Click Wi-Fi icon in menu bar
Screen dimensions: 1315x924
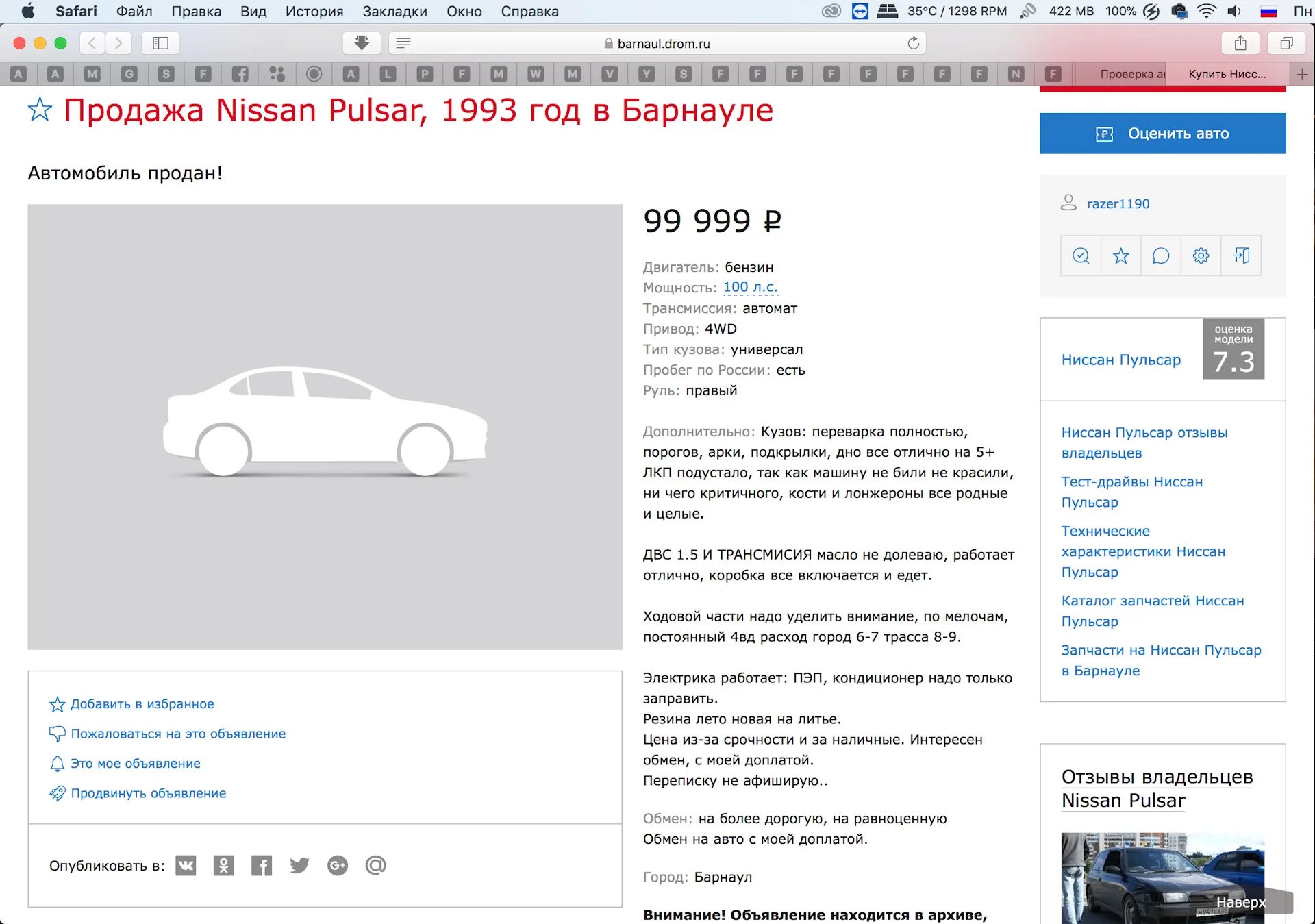pyautogui.click(x=1206, y=11)
